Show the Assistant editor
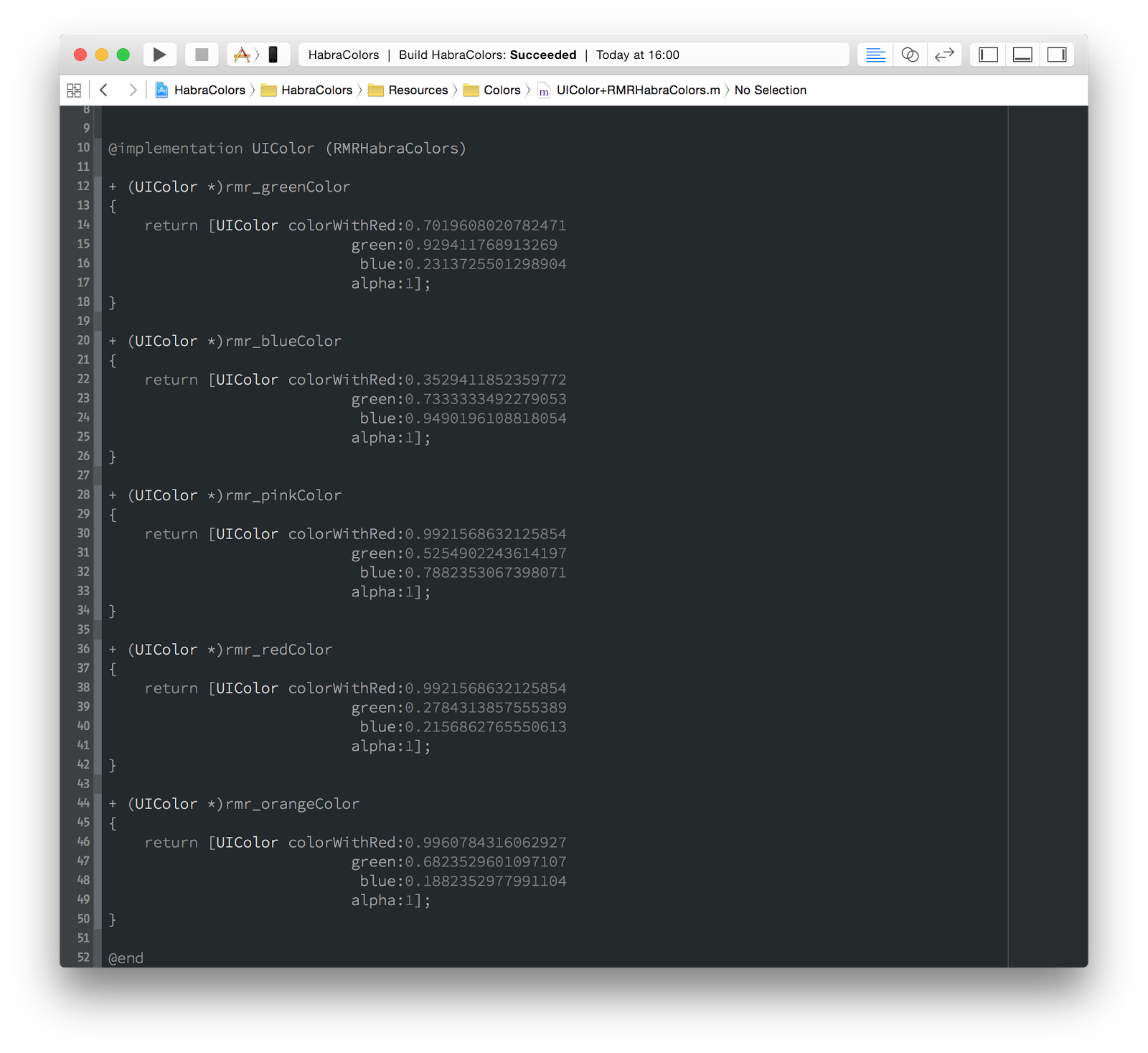 910,55
